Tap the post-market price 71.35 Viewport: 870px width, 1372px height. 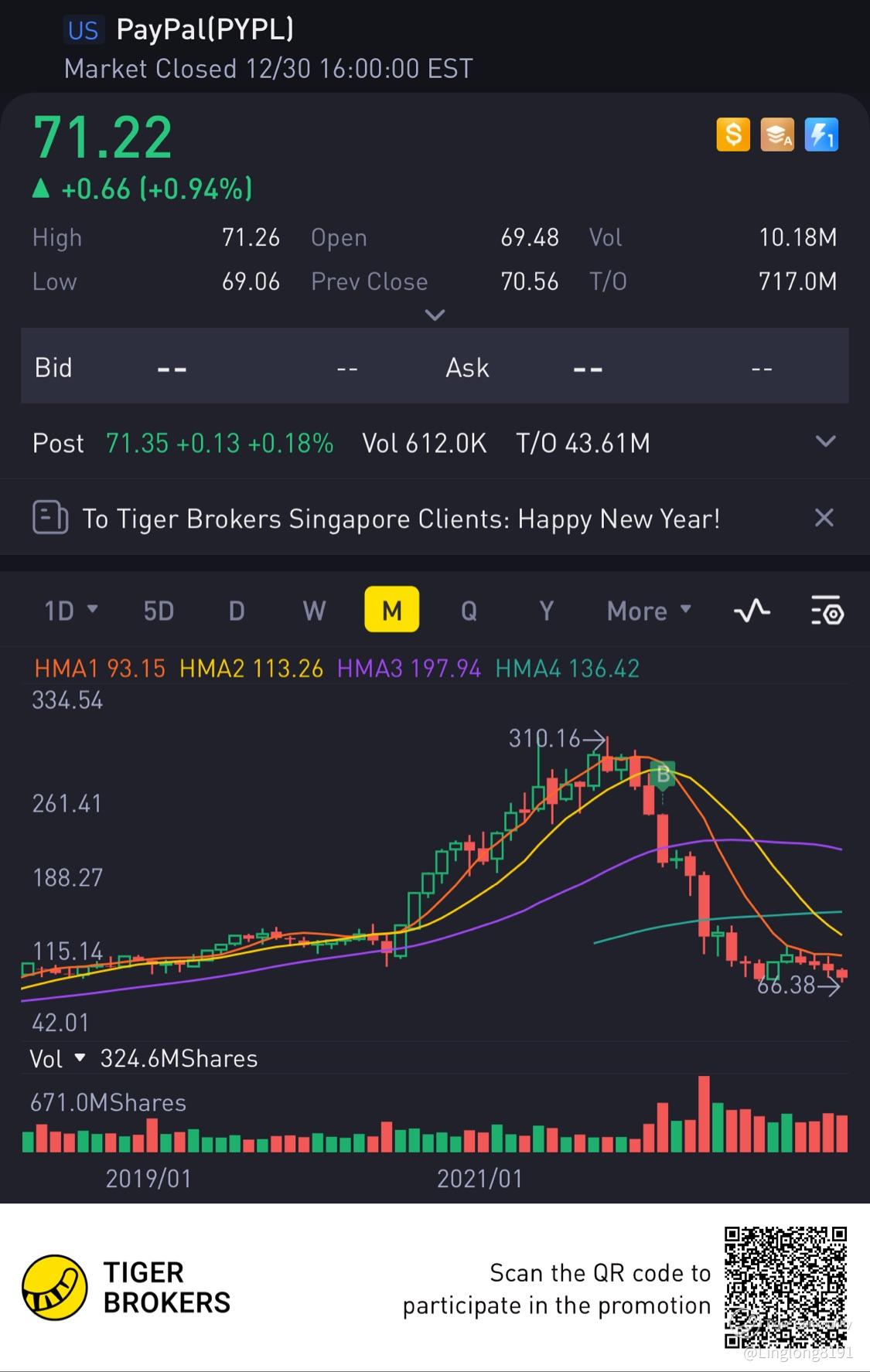pos(137,444)
